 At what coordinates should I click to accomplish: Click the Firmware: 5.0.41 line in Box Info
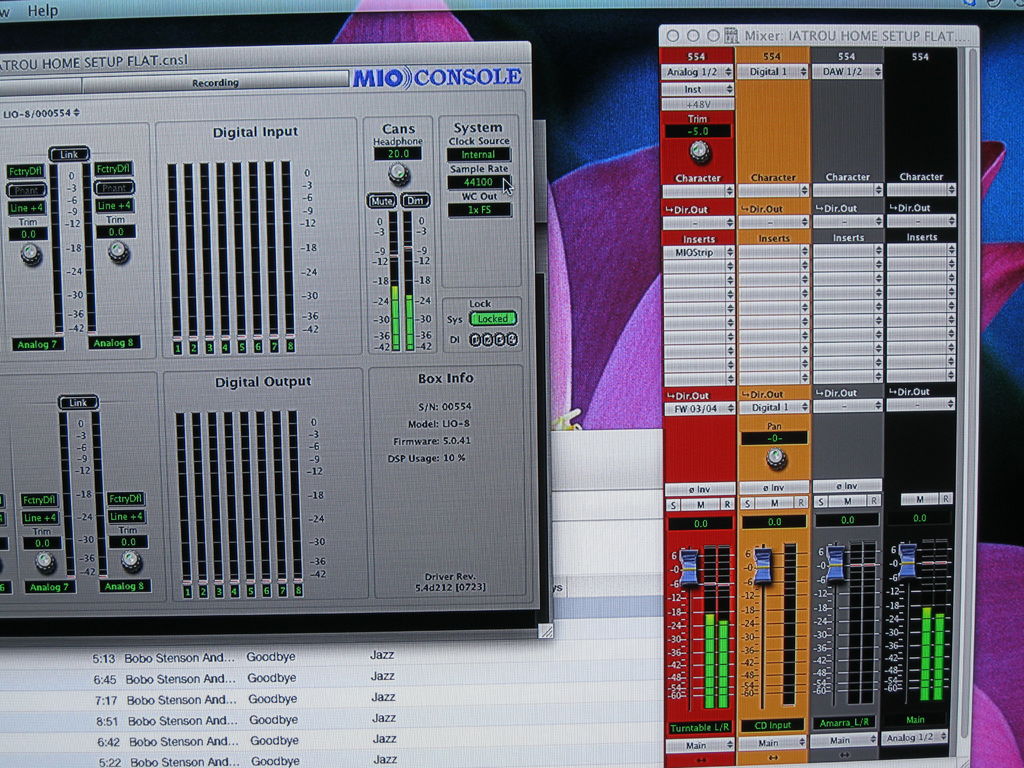tap(432, 441)
